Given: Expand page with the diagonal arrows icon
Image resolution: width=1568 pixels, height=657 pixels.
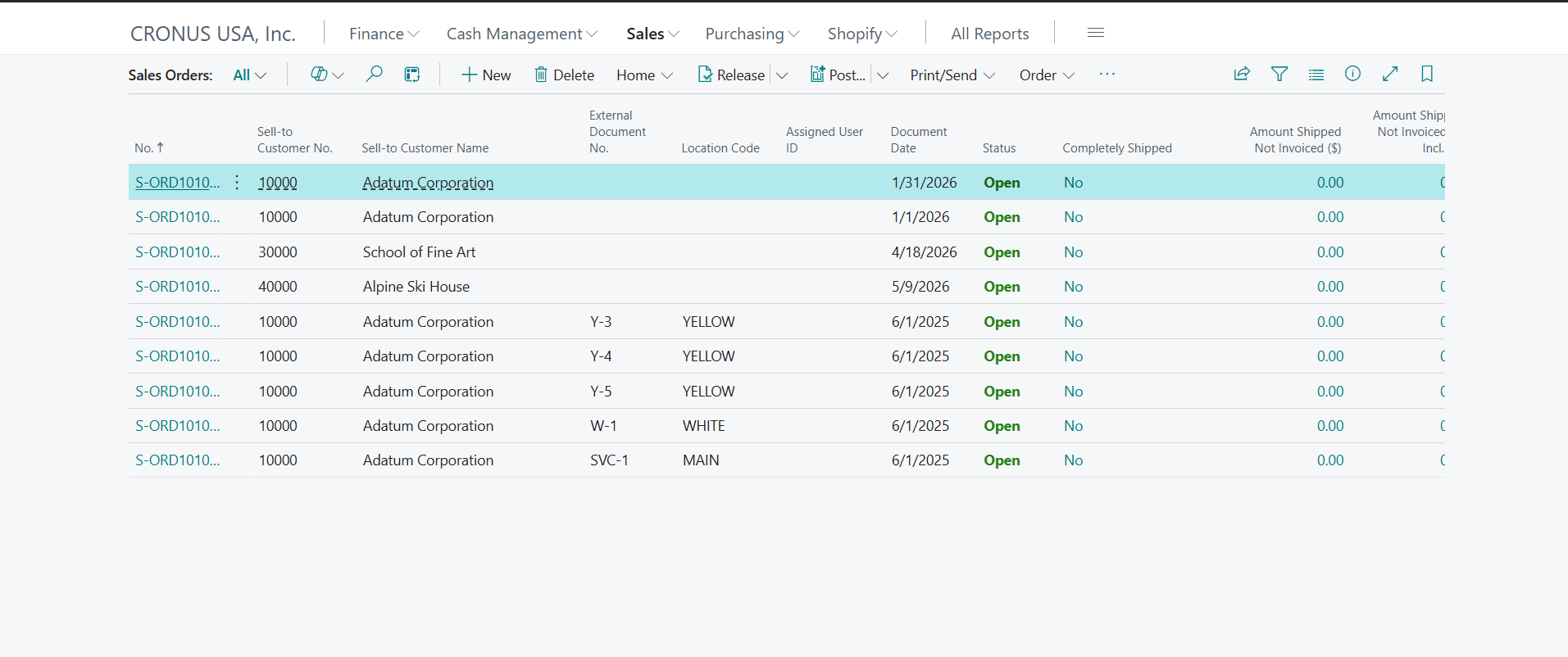Looking at the screenshot, I should coord(1390,75).
